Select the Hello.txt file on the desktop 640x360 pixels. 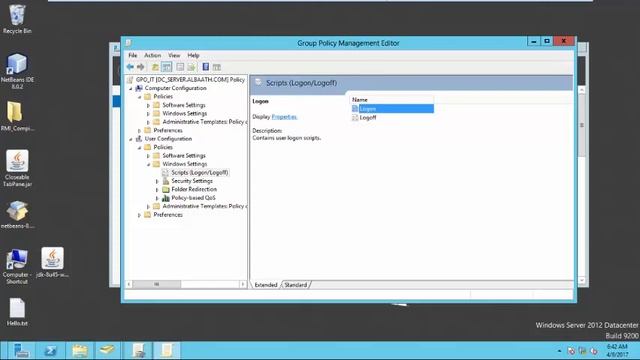point(17,312)
